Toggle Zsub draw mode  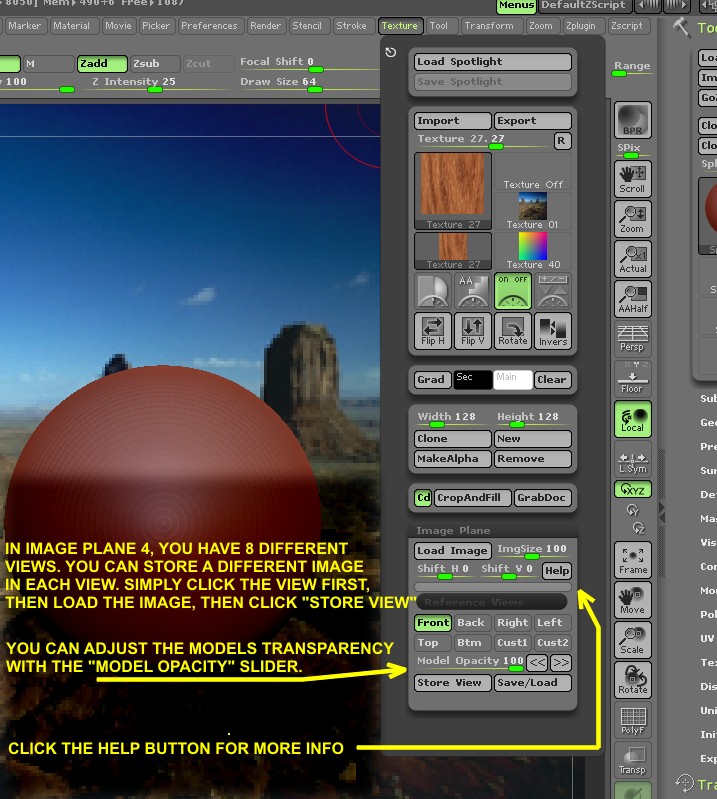155,64
